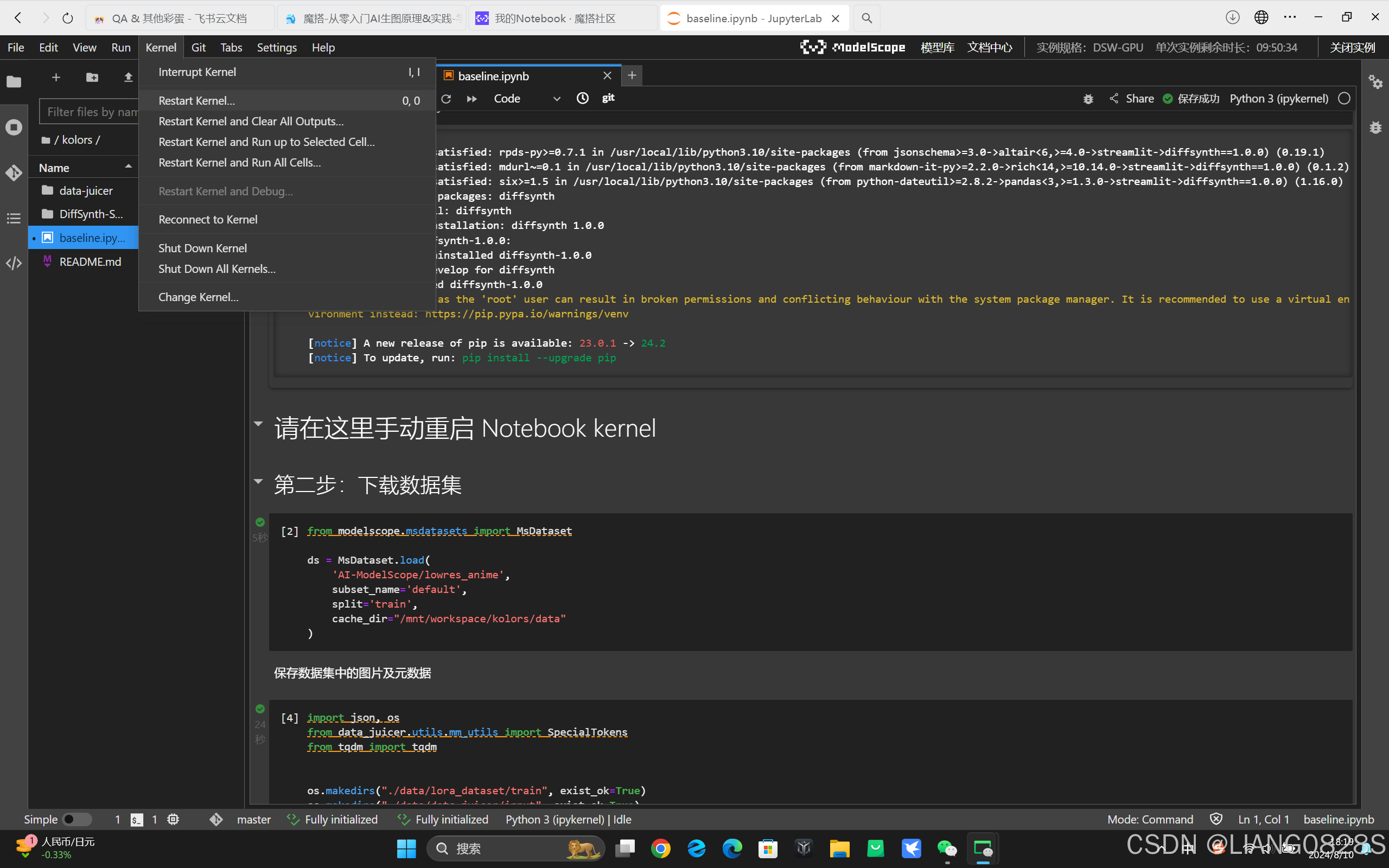Open the debugger bug icon in notebook toolbar

click(x=1088, y=98)
